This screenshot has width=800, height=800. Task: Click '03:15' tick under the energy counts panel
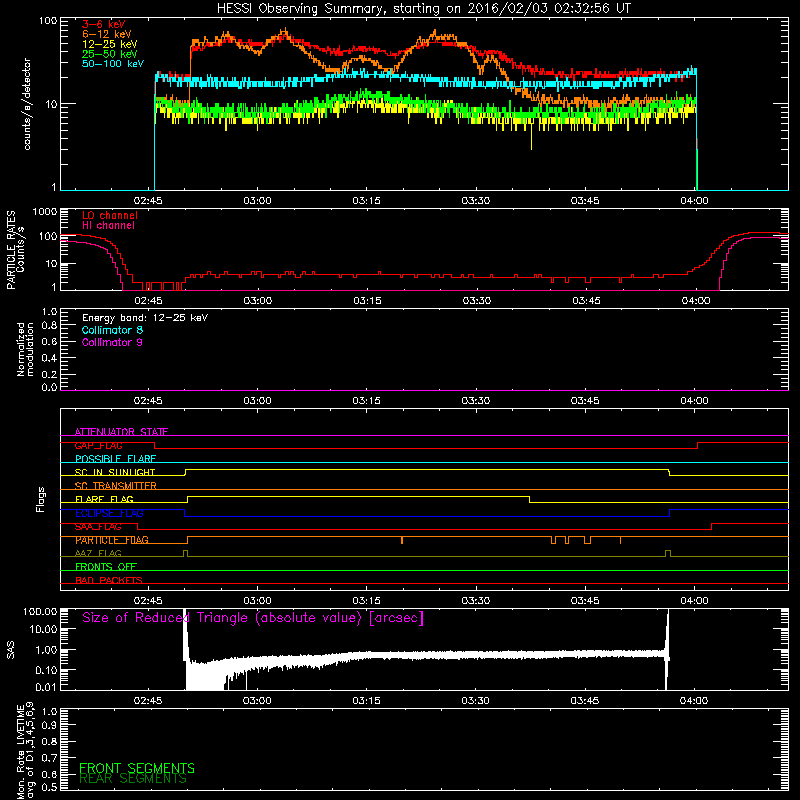(x=366, y=201)
